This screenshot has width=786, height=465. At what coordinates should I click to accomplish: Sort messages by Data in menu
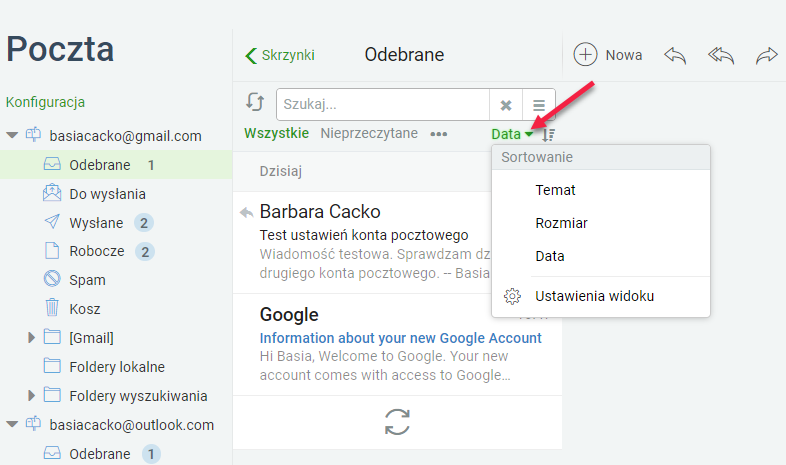tap(601, 256)
